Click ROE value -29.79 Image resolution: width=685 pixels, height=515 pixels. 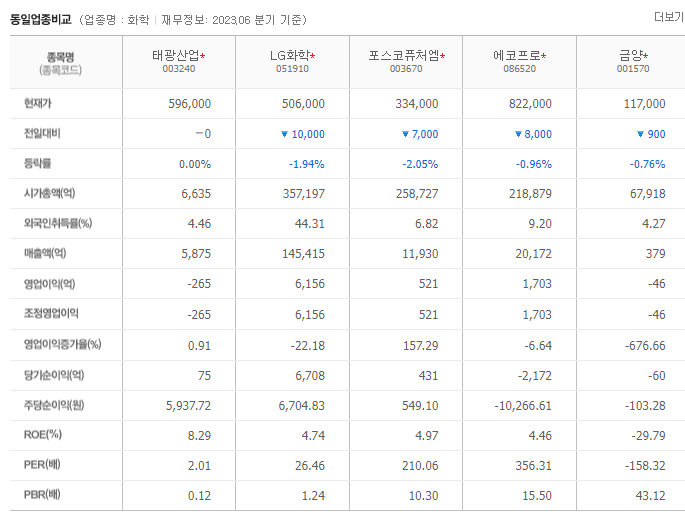[x=648, y=436]
